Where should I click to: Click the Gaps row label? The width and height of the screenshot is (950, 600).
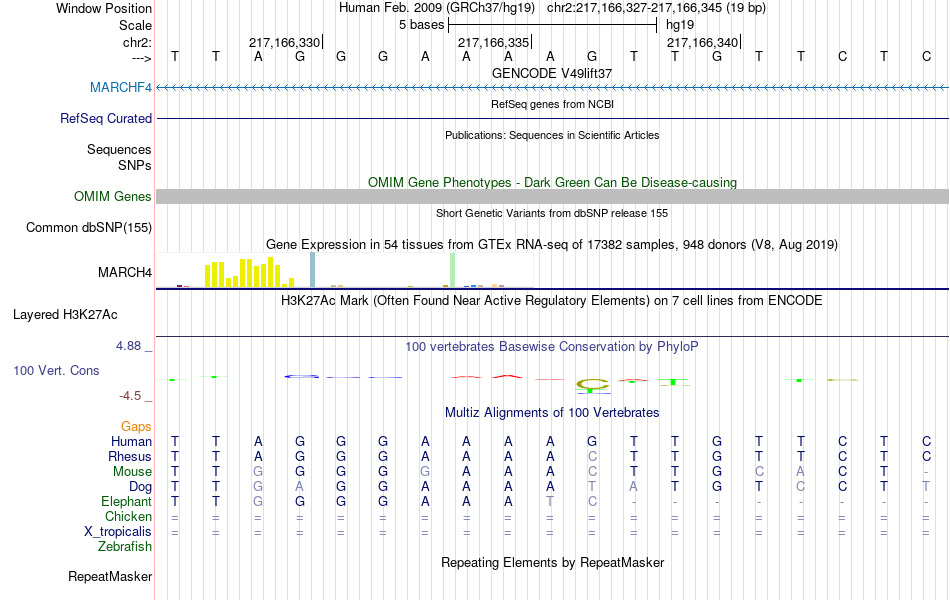click(x=136, y=427)
